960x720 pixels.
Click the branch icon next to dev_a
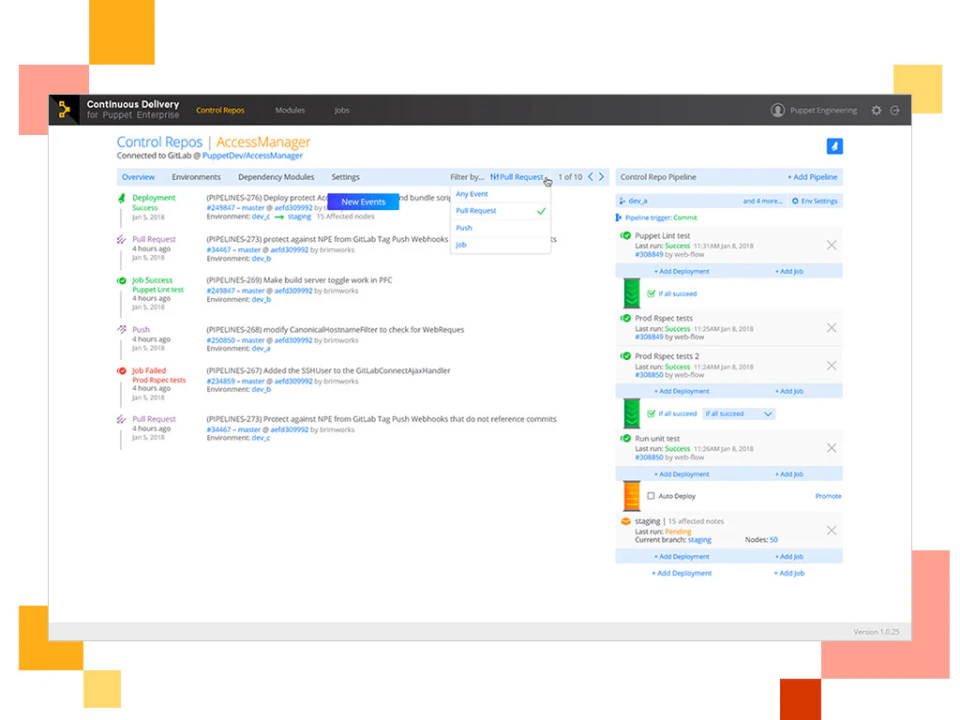621,200
